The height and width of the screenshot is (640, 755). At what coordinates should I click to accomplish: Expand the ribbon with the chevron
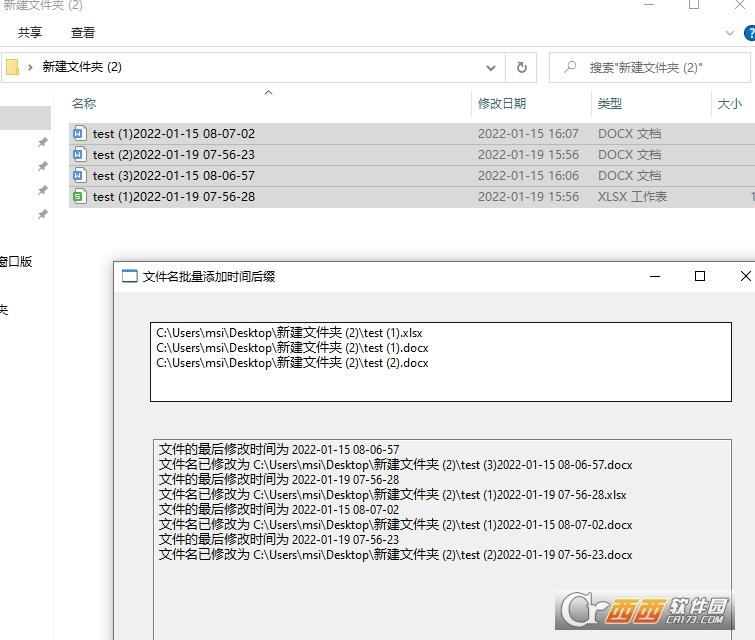click(x=730, y=33)
